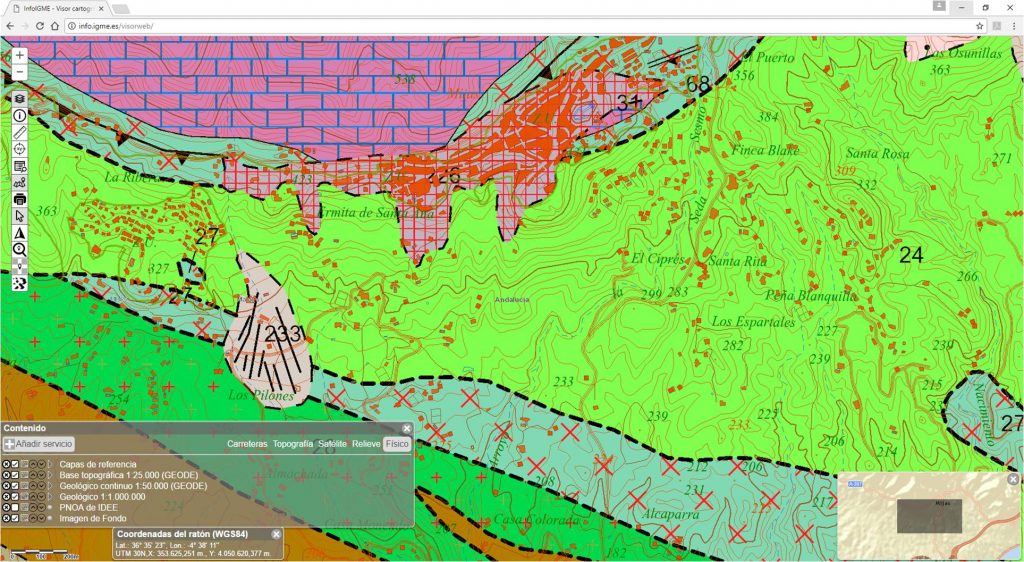Uncheck Base topográfica 1:25.000 visibility

[15, 475]
